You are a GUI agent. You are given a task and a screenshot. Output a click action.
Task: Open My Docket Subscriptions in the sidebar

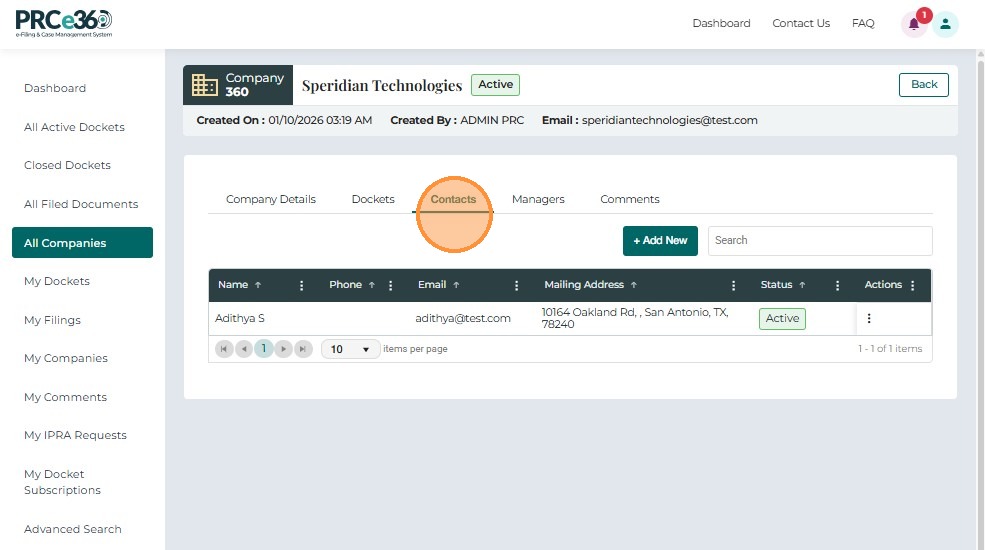click(x=62, y=482)
